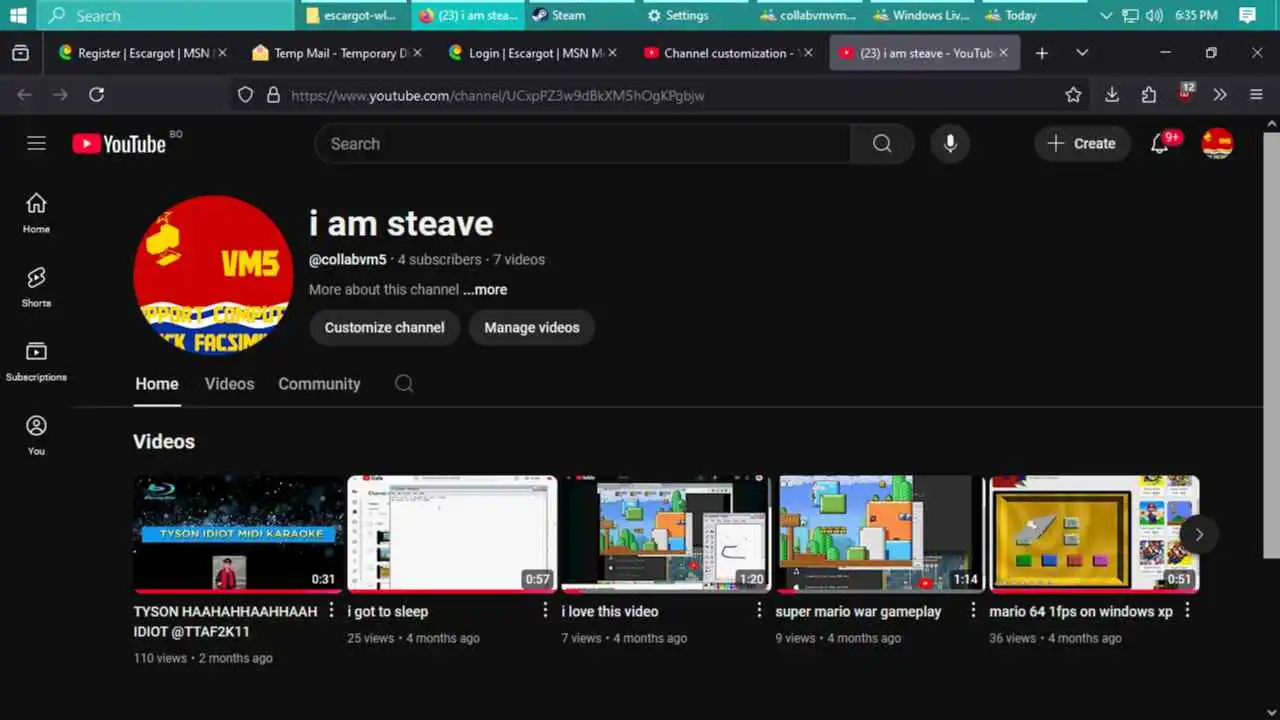Click the YouTube search input field
Image resolution: width=1280 pixels, height=720 pixels.
point(583,144)
